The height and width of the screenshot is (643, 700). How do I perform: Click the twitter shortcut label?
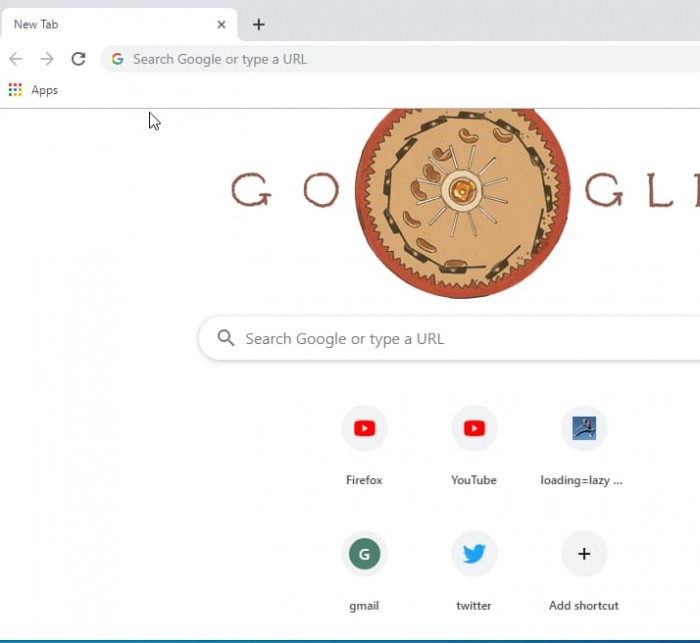pyautogui.click(x=474, y=605)
